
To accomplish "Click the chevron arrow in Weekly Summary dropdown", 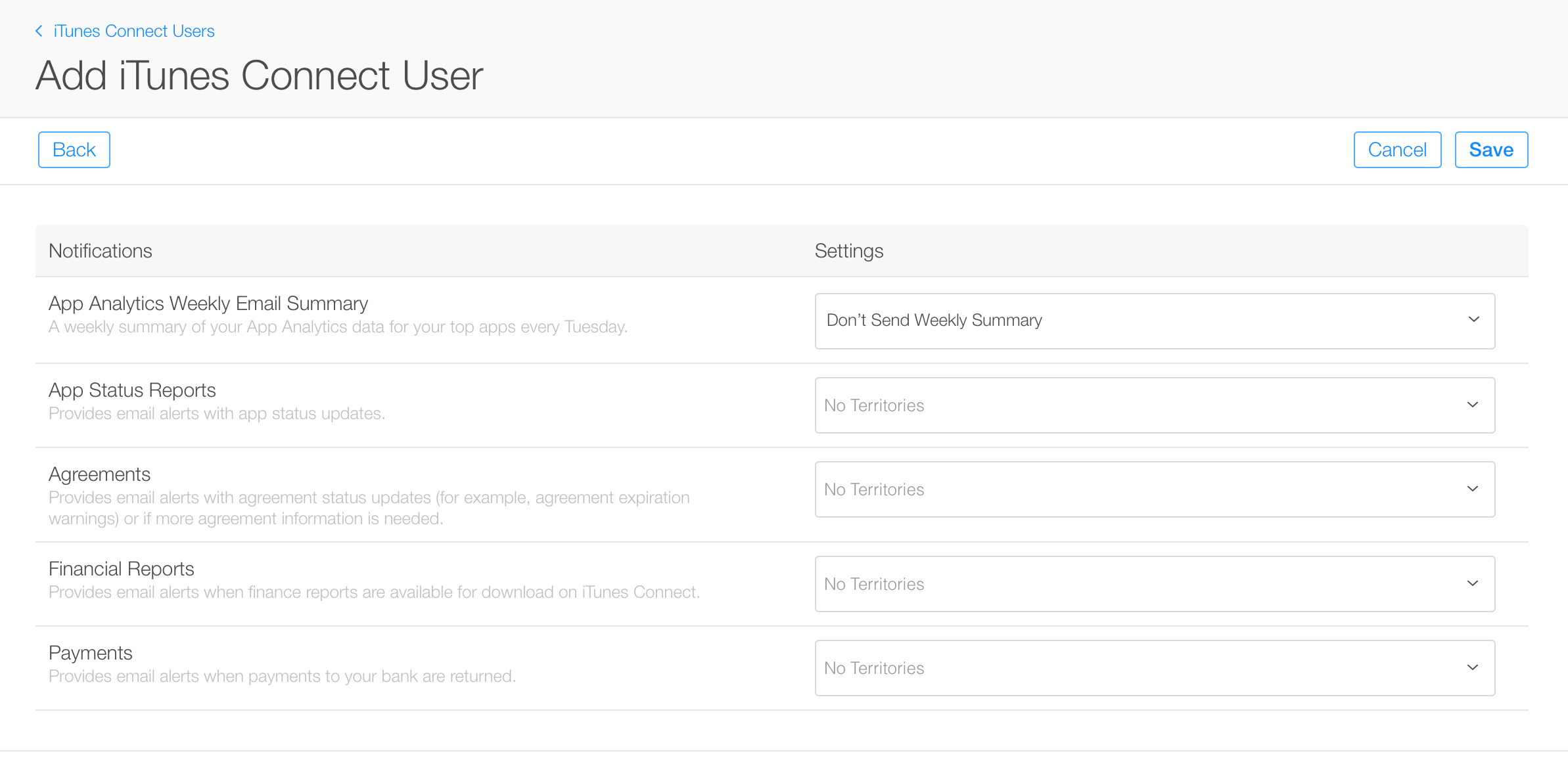I will coord(1474,319).
